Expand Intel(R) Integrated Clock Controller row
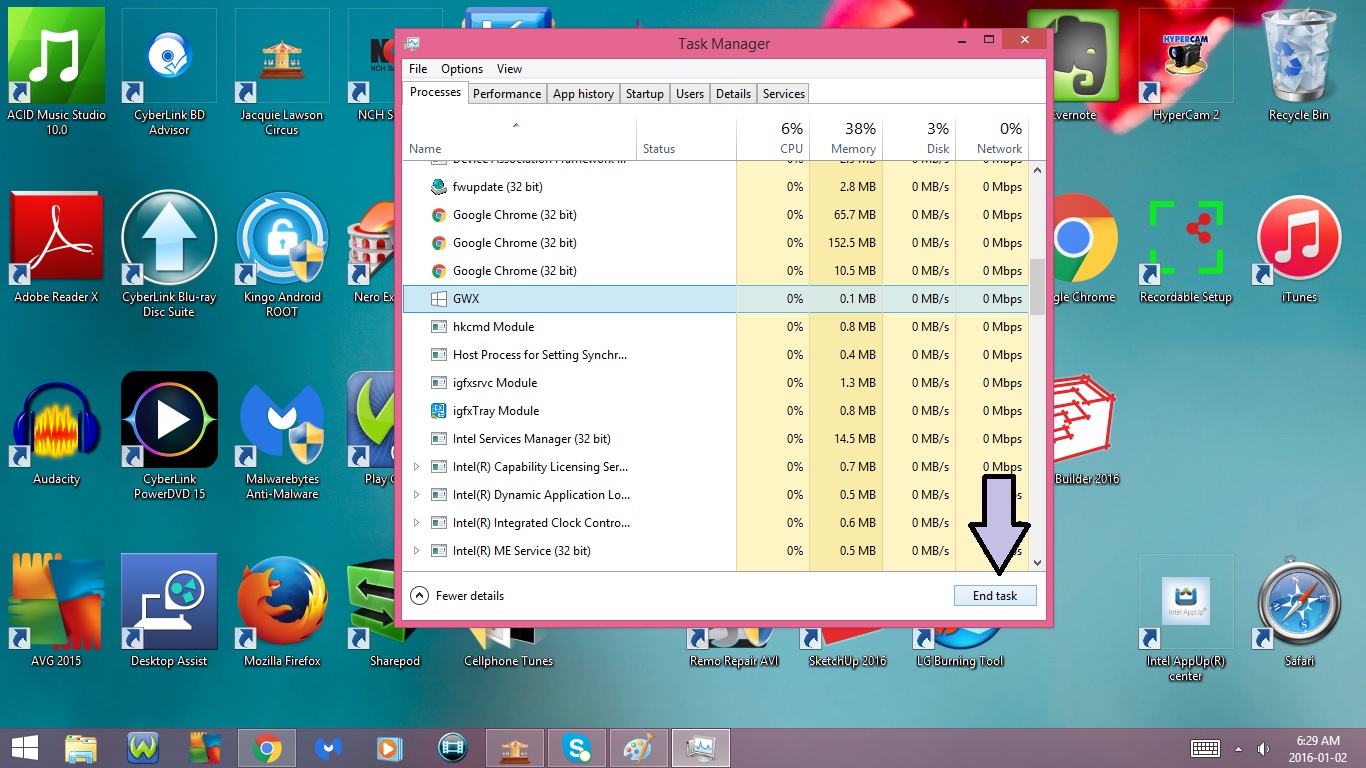The image size is (1366, 768). coord(417,523)
